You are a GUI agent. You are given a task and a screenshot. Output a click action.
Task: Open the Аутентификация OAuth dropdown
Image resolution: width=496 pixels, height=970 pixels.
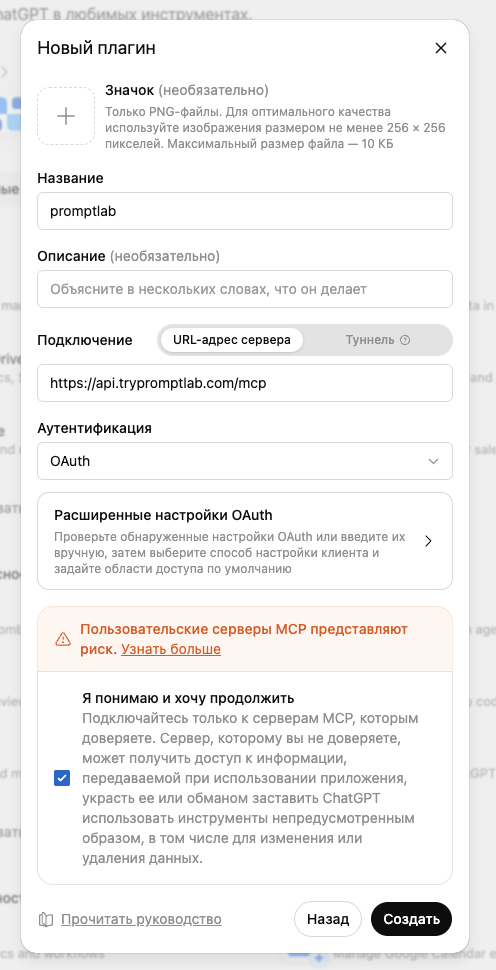[245, 461]
